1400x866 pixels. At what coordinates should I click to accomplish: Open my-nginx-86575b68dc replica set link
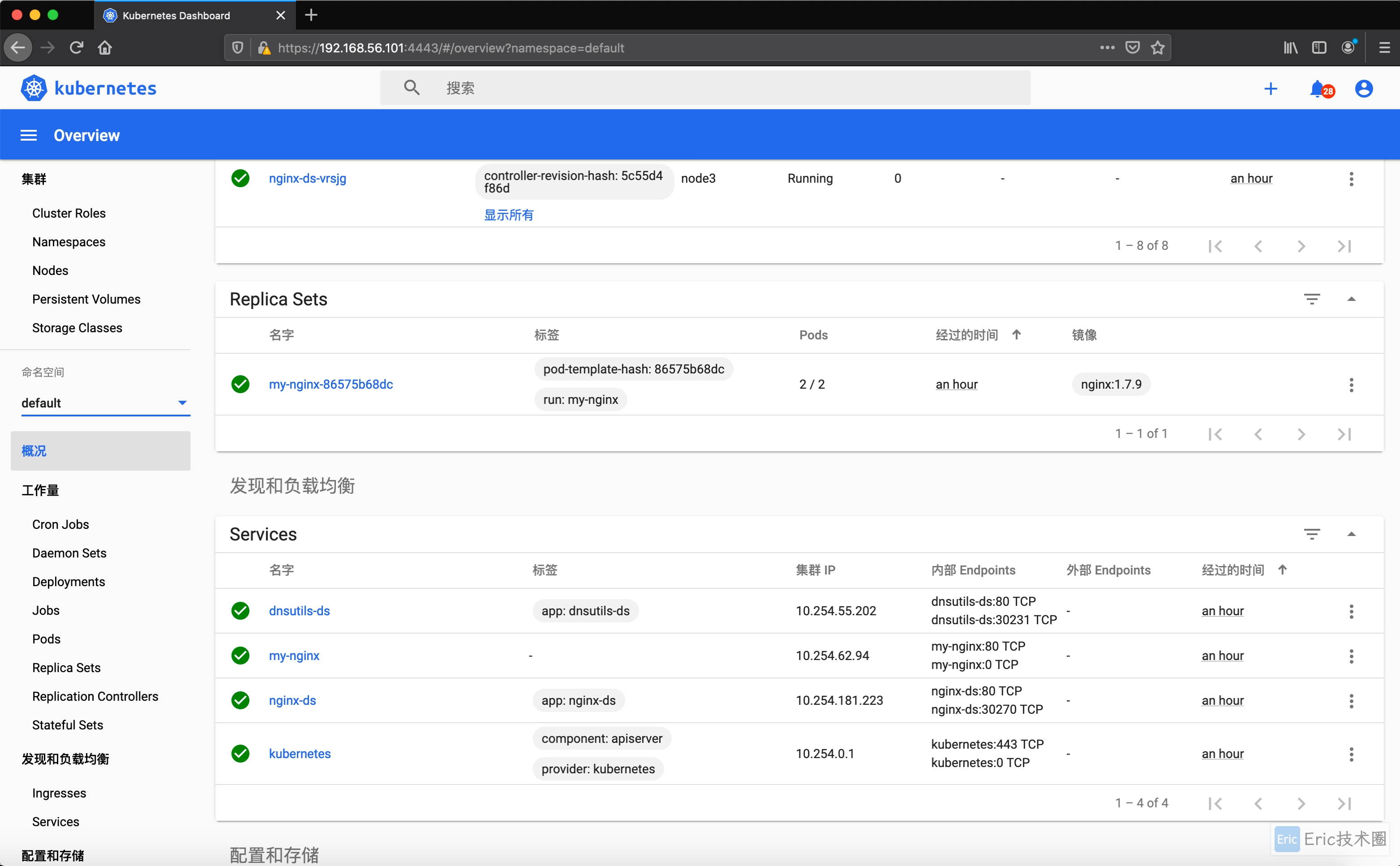pyautogui.click(x=331, y=384)
